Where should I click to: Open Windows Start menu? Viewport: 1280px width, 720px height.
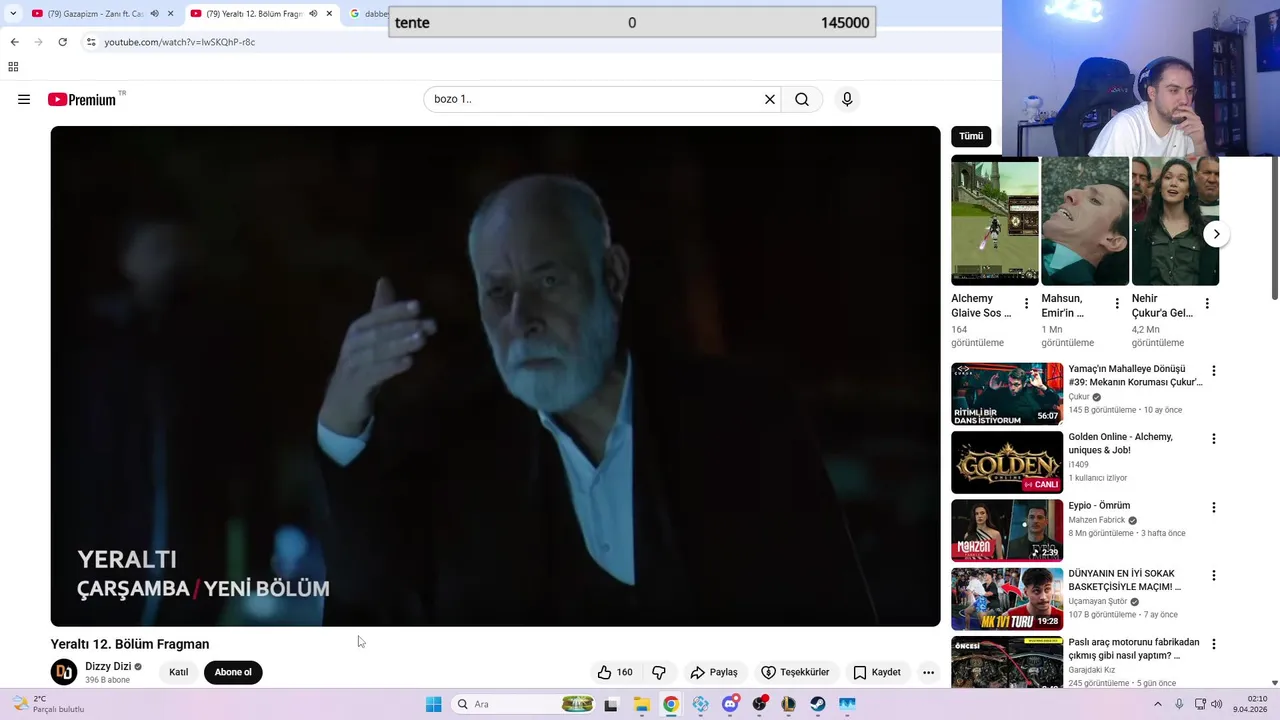click(433, 704)
